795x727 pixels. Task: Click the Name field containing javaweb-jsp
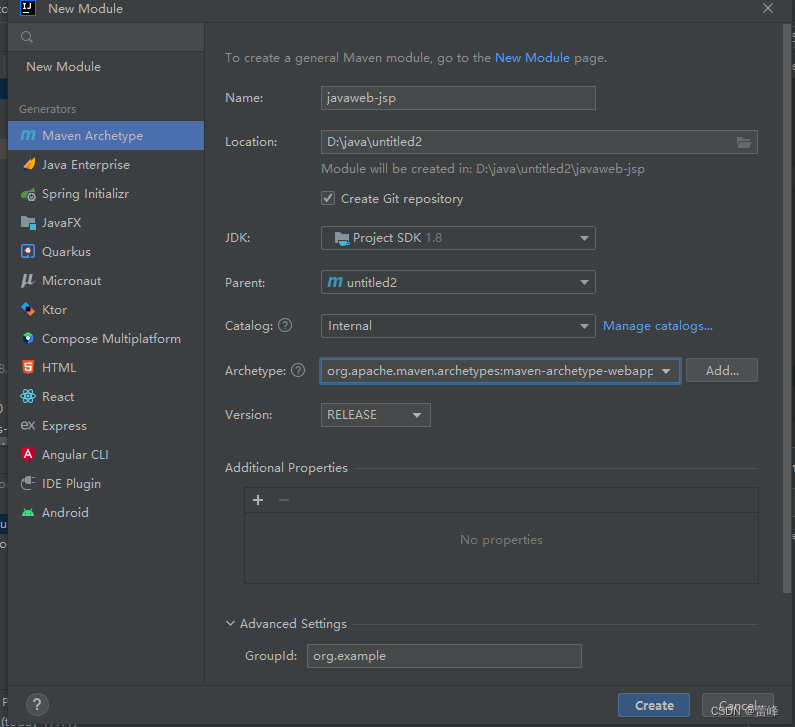pyautogui.click(x=458, y=98)
